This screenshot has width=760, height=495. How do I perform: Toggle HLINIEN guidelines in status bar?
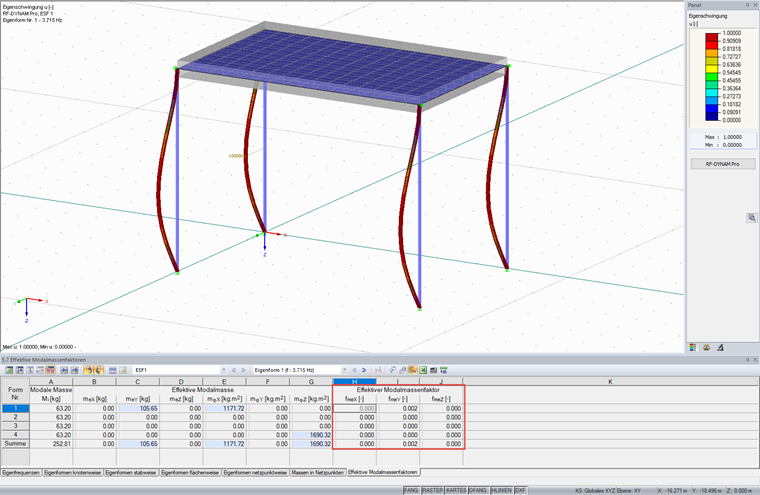point(501,490)
